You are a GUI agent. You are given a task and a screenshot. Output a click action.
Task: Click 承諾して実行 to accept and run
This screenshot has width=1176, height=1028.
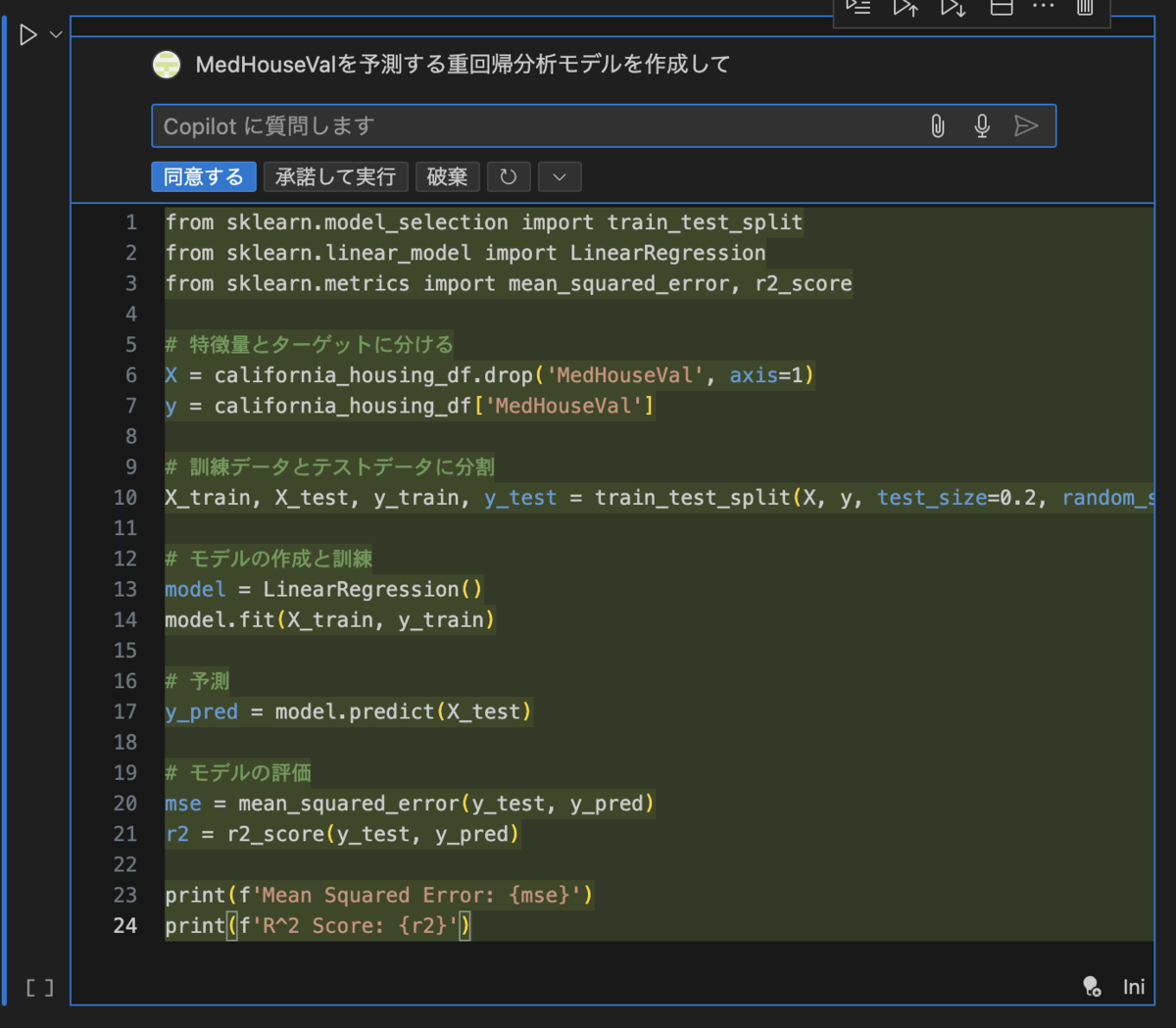tap(335, 176)
